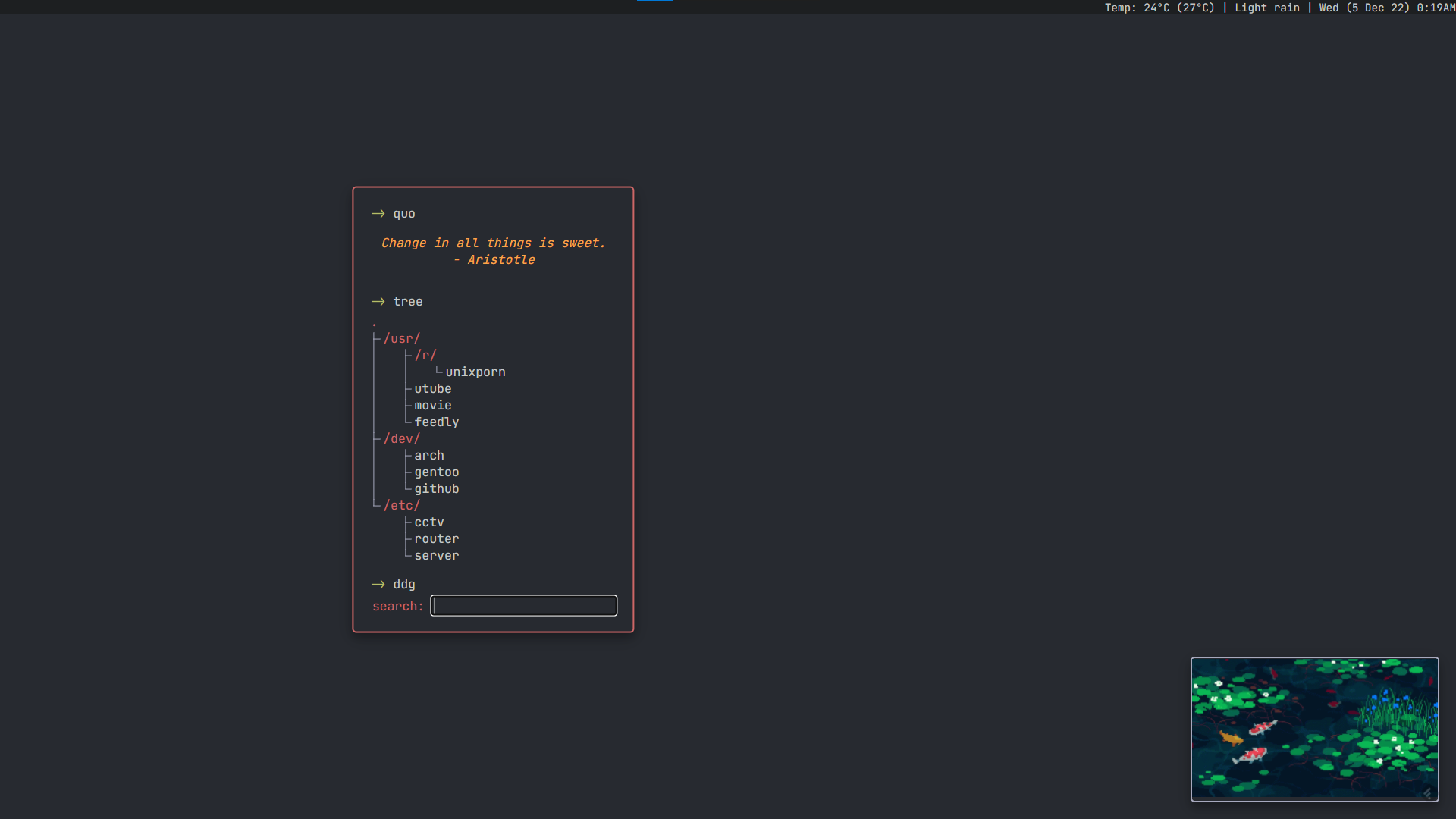Open the server link

436,555
